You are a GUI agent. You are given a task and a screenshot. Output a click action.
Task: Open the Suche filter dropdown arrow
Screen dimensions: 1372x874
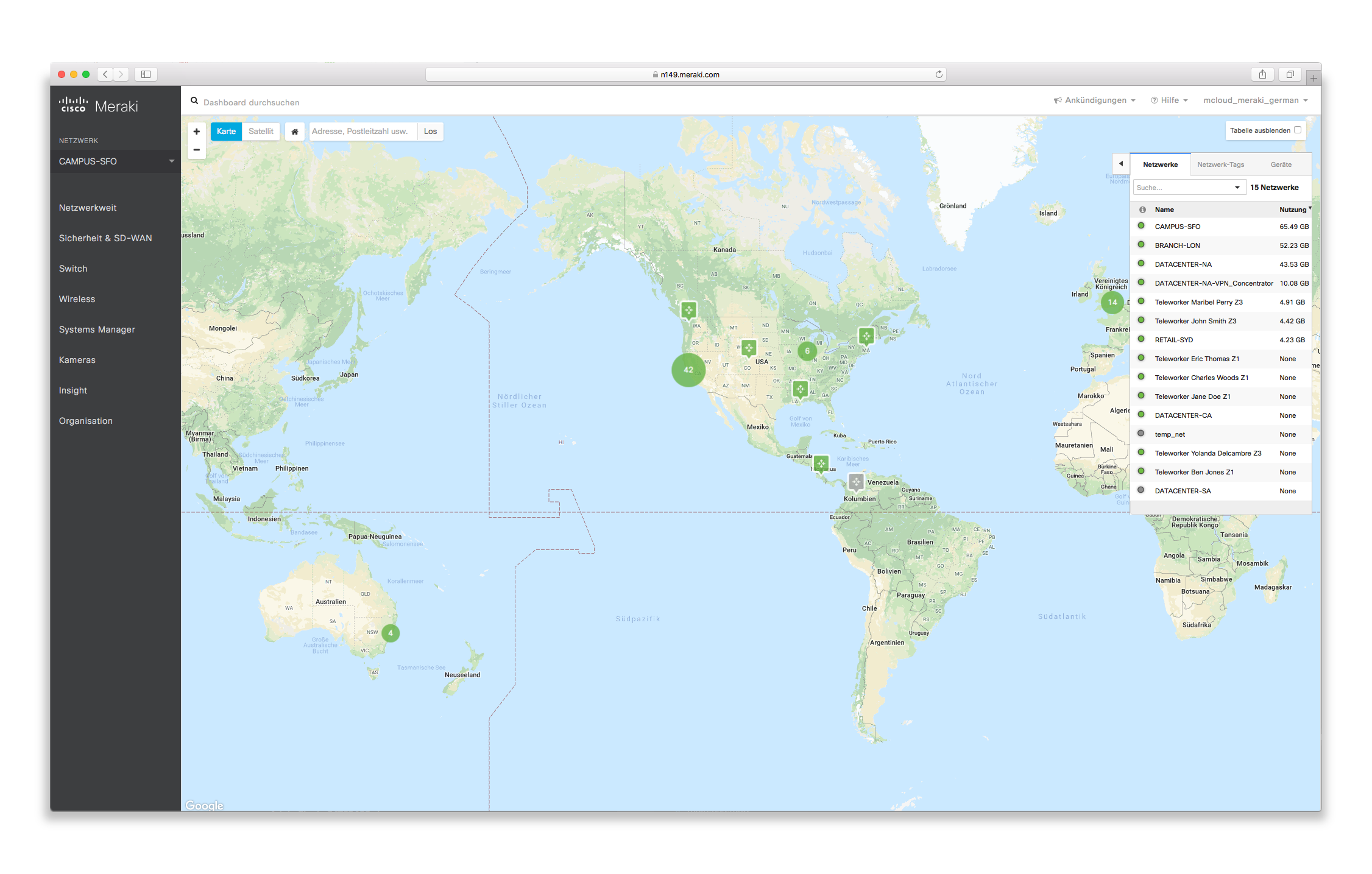coord(1237,188)
